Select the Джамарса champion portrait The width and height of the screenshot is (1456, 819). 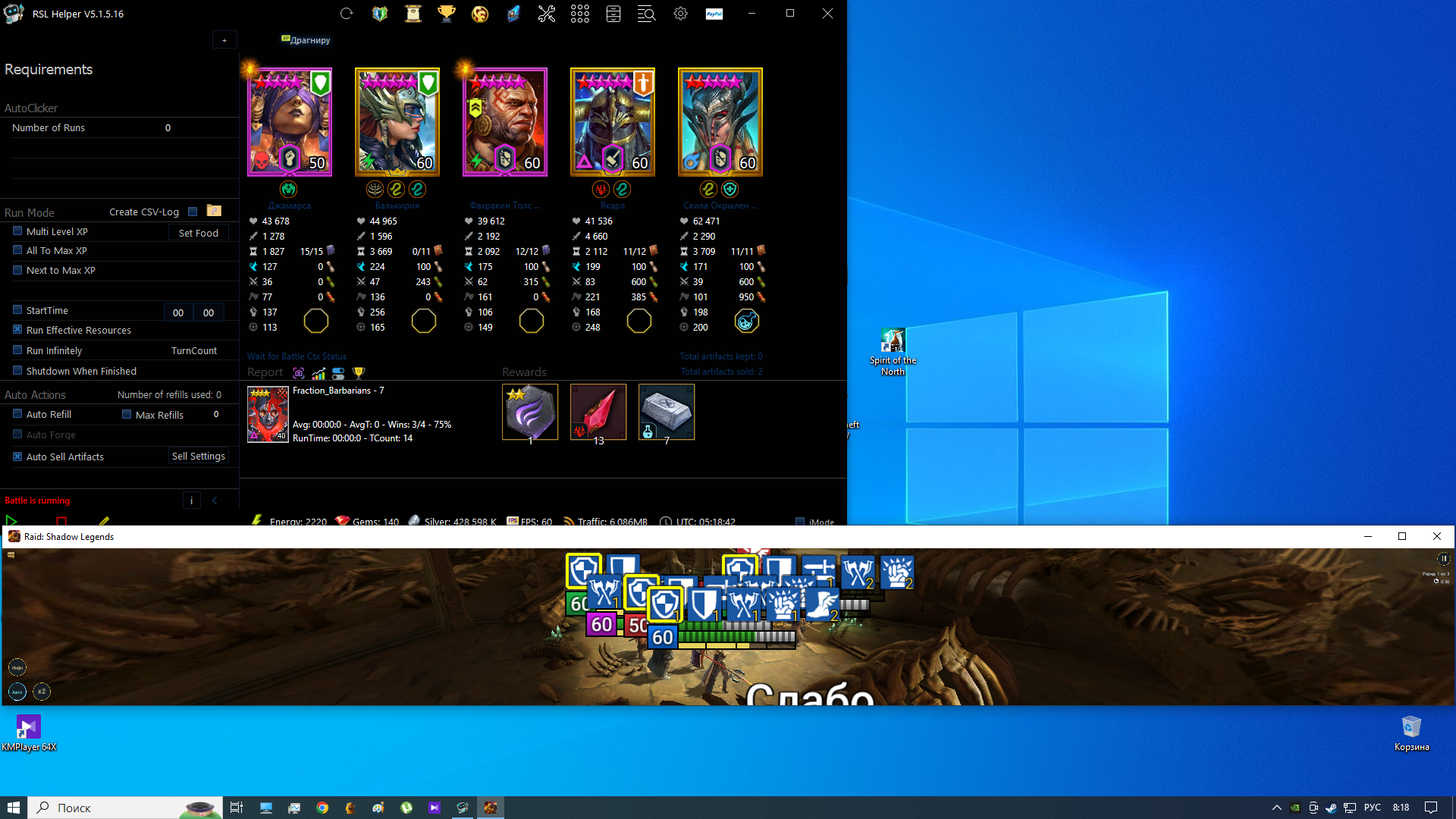[290, 122]
